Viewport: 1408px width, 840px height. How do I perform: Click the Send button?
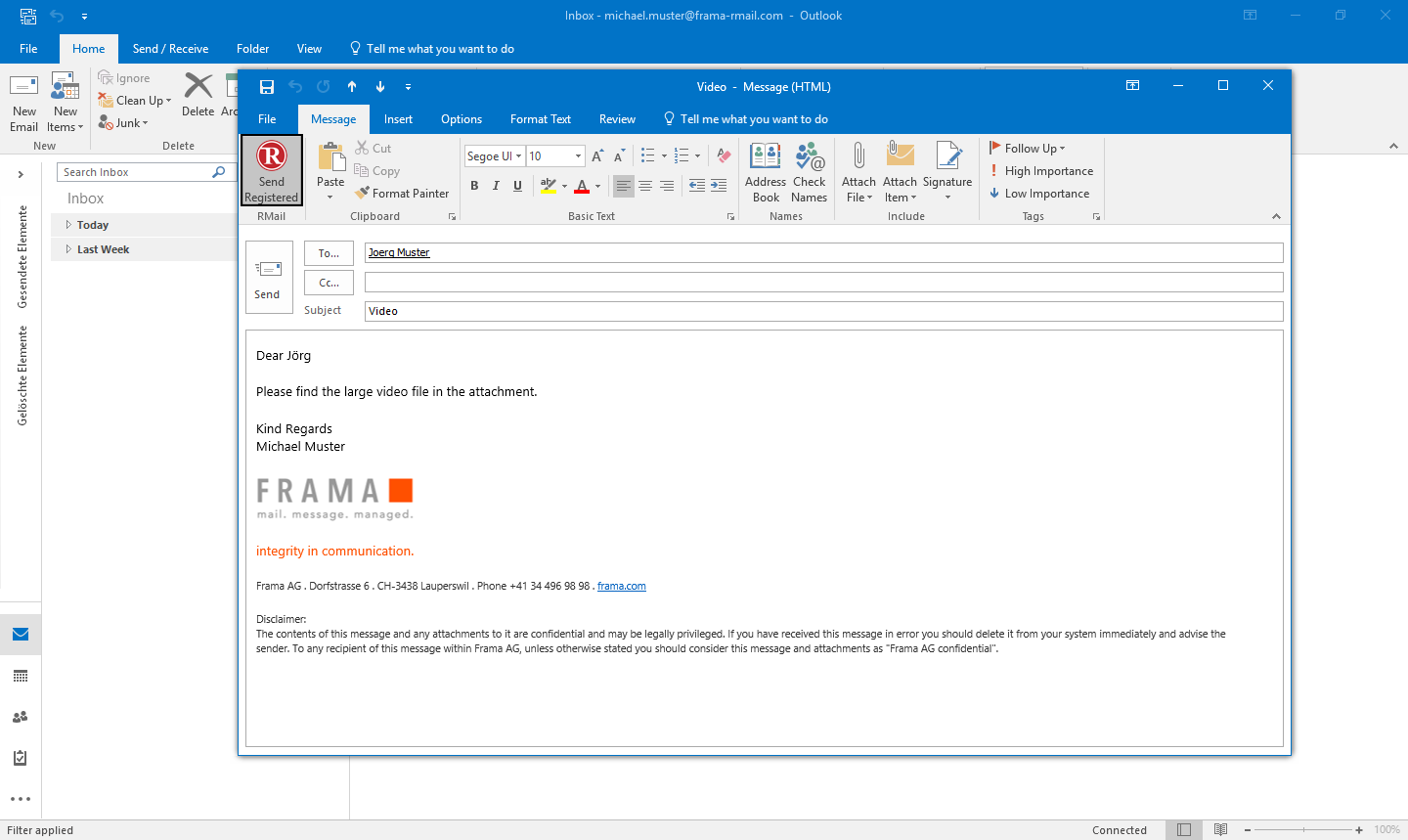(x=269, y=278)
